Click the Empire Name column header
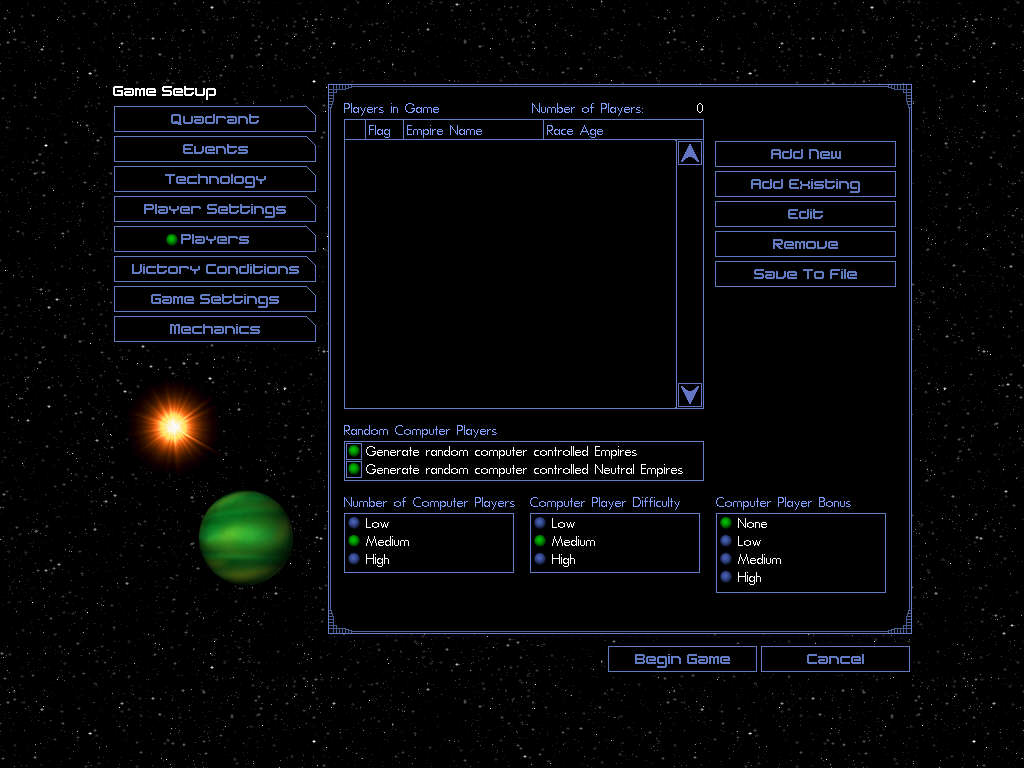1024x768 pixels. pos(473,131)
